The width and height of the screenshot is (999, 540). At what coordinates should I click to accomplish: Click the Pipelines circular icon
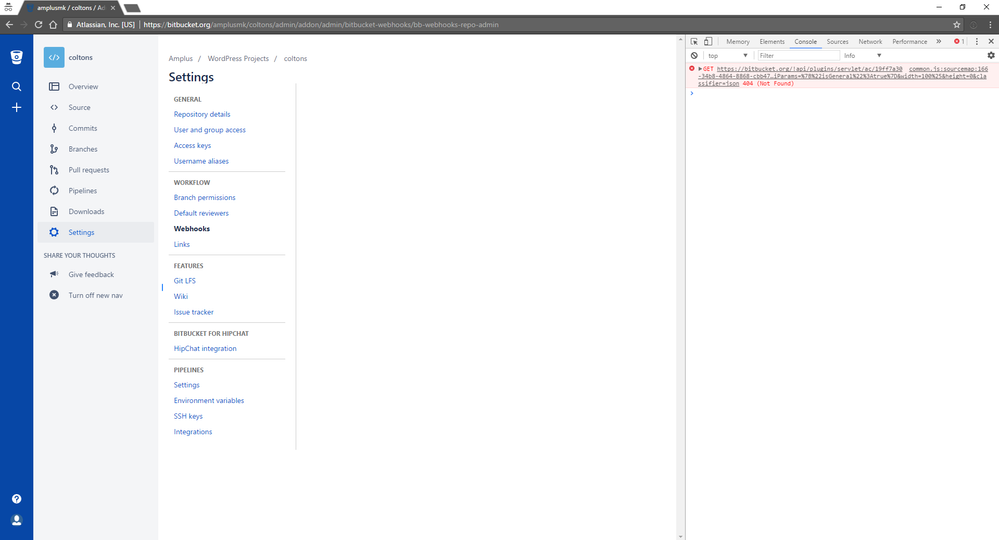(x=54, y=190)
